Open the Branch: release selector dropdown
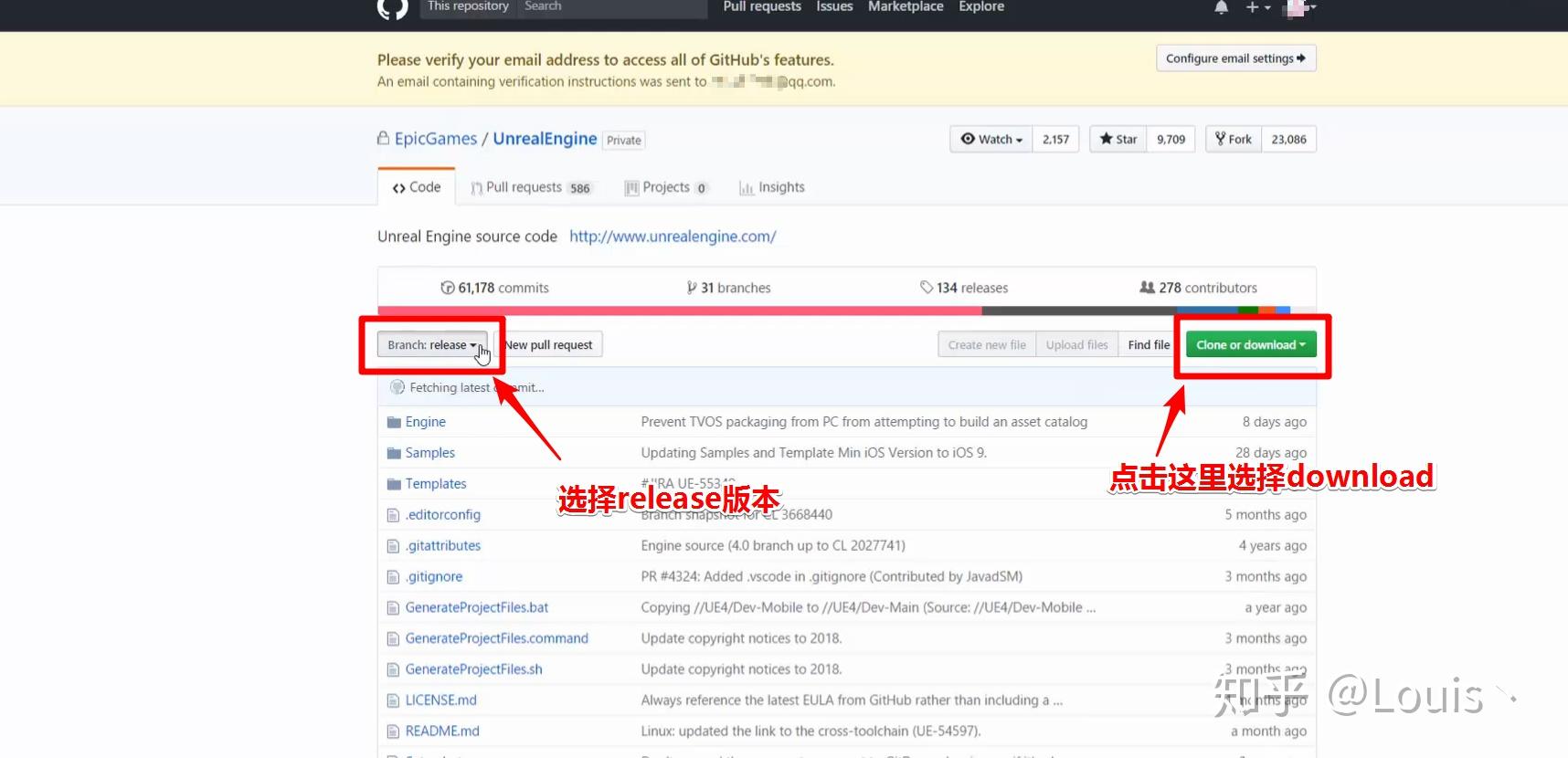The width and height of the screenshot is (1568, 758). click(432, 345)
